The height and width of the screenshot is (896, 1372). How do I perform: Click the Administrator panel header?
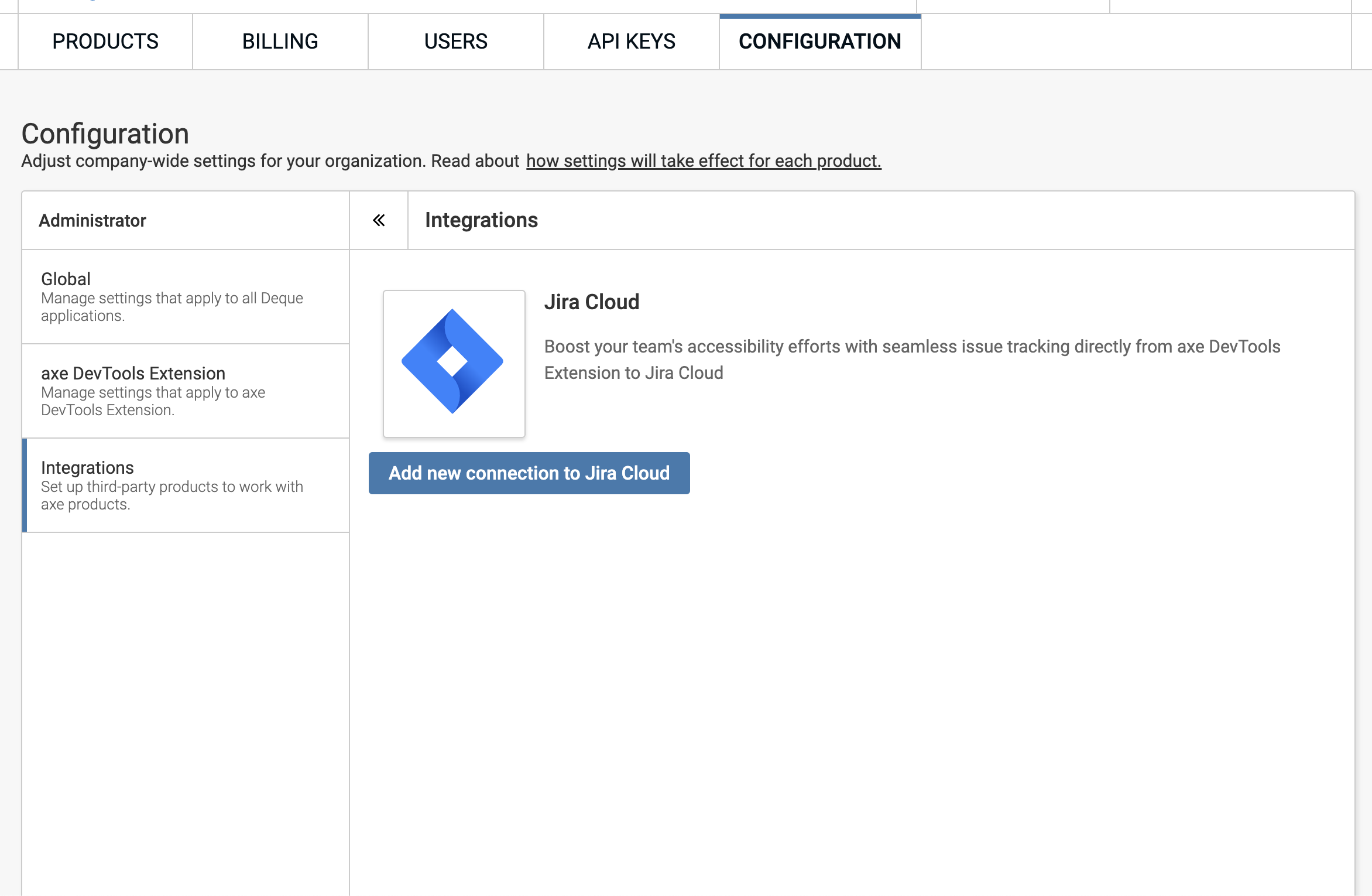pos(92,220)
